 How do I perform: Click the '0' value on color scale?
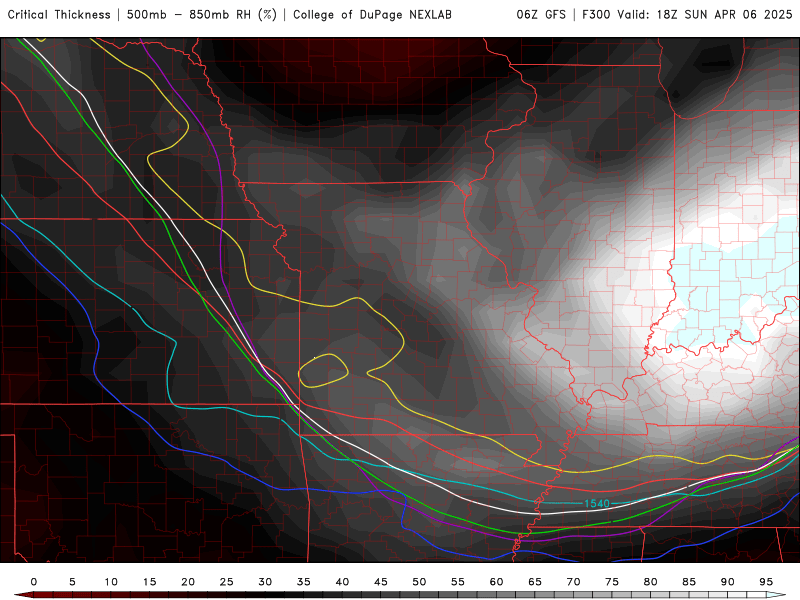[x=34, y=582]
